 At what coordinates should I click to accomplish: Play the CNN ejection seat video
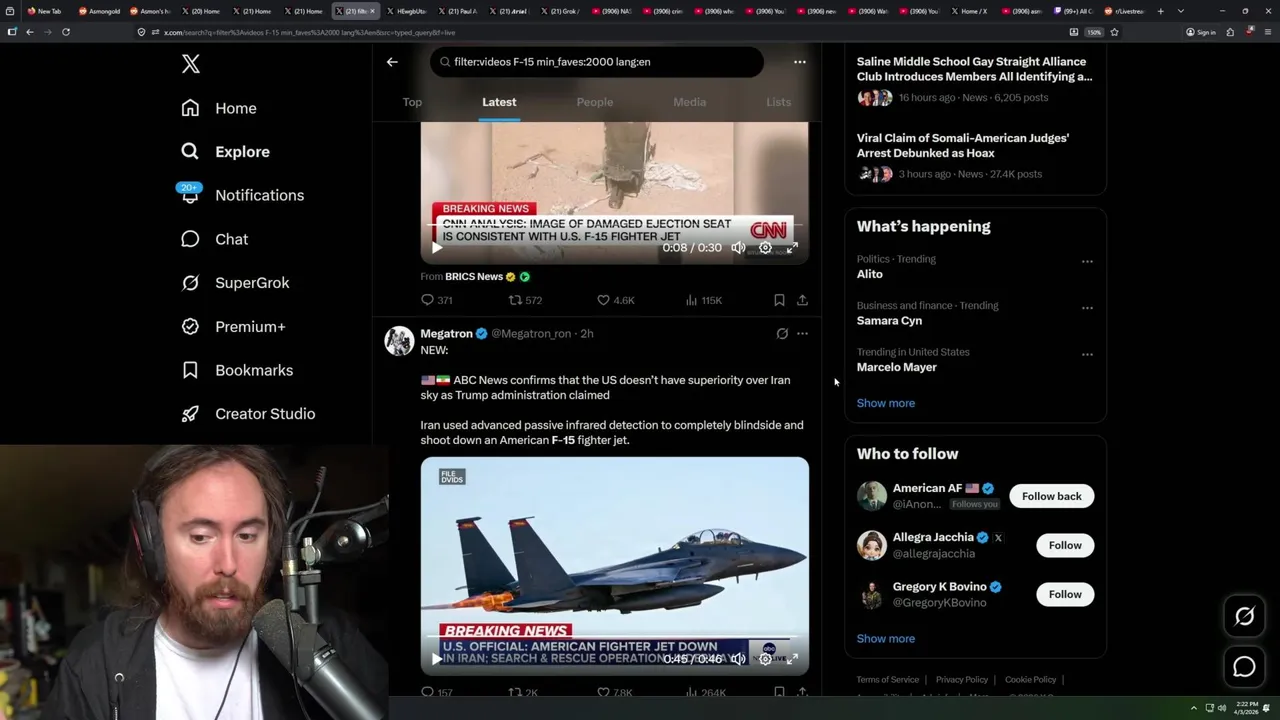point(436,248)
